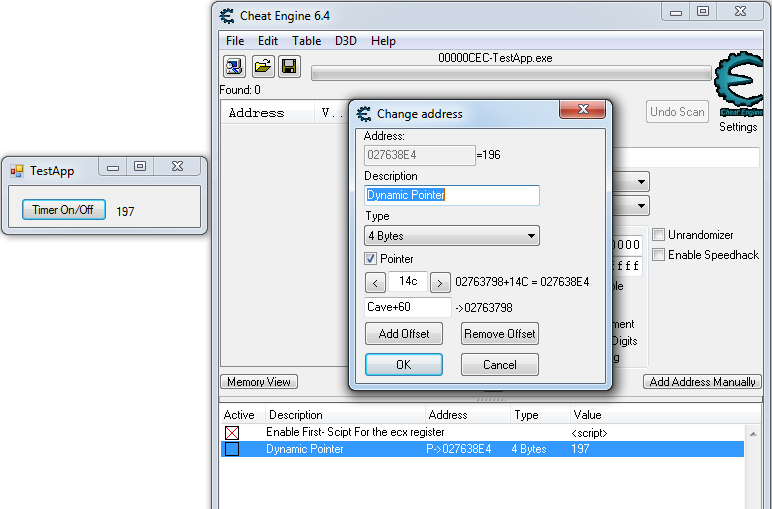Toggle the Timer On/Off button in TestApp
Viewport: 772px width, 509px height.
click(x=64, y=210)
